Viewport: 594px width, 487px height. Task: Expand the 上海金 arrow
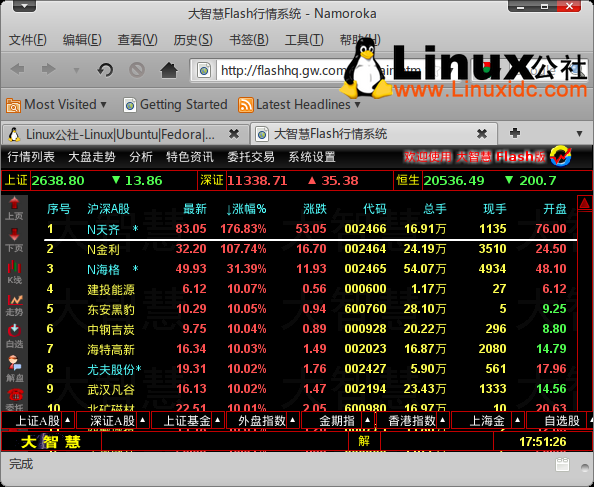[x=517, y=420]
